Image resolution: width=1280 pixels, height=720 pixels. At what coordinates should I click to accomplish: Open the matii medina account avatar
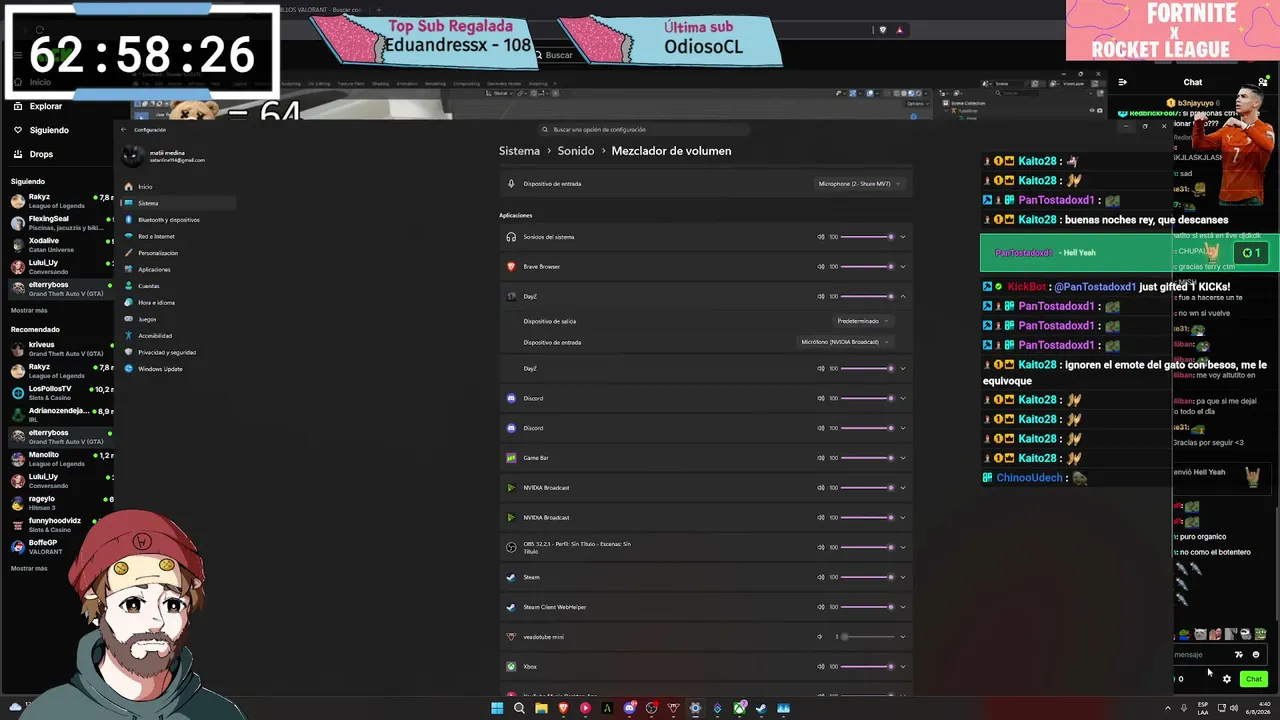pos(133,156)
